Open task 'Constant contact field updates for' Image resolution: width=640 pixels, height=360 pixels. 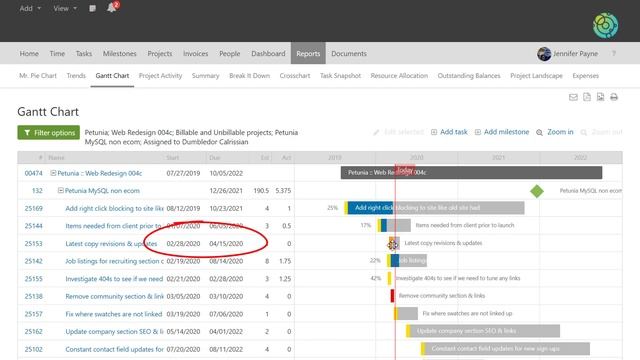[x=114, y=349]
